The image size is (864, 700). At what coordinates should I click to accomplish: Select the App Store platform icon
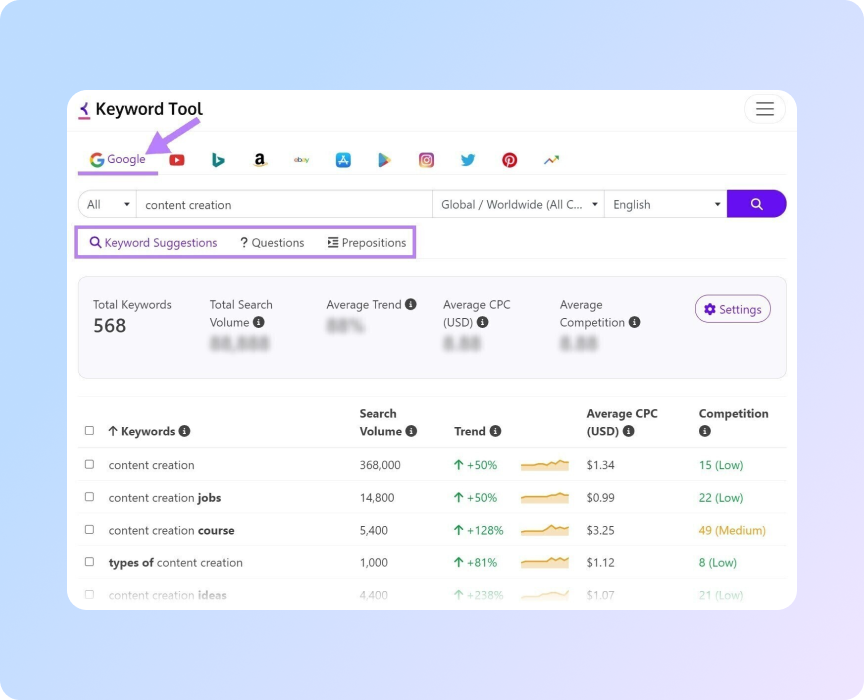[343, 159]
